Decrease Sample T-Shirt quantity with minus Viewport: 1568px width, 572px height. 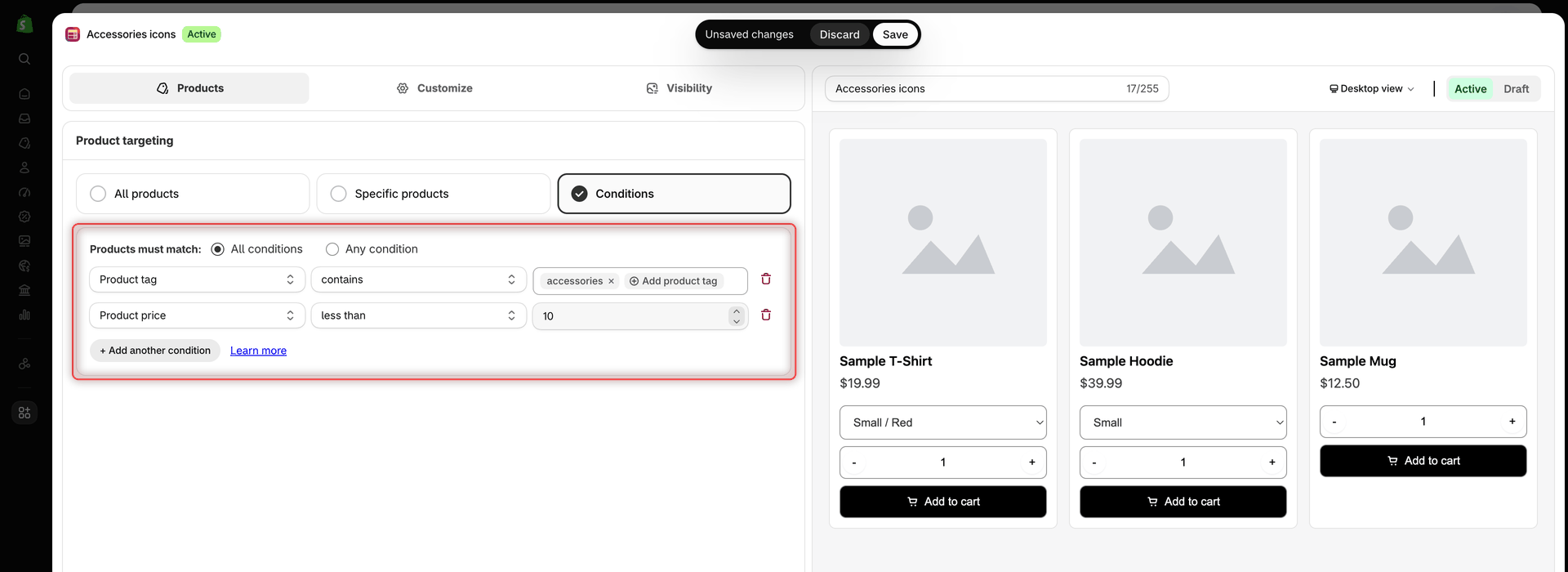click(x=854, y=463)
